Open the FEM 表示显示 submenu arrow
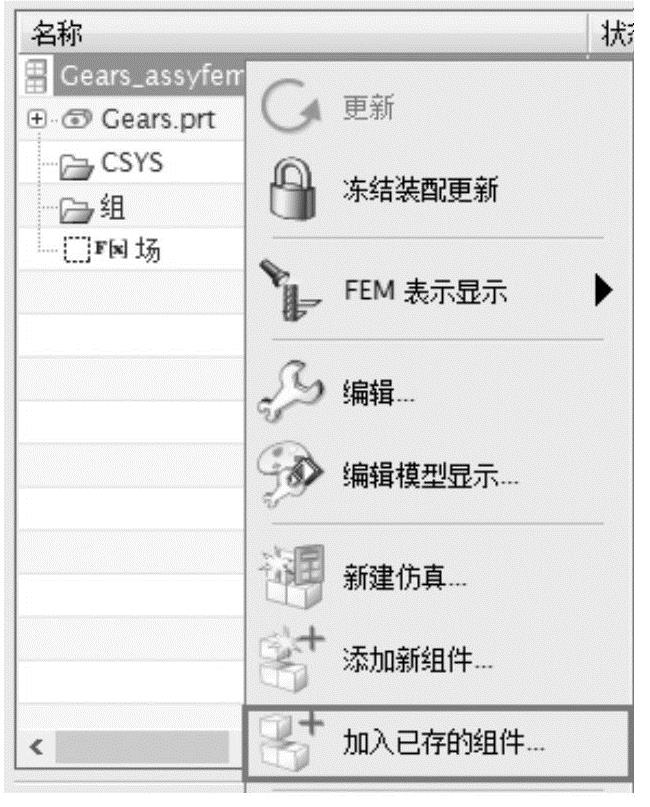The width and height of the screenshot is (650, 807). (604, 291)
